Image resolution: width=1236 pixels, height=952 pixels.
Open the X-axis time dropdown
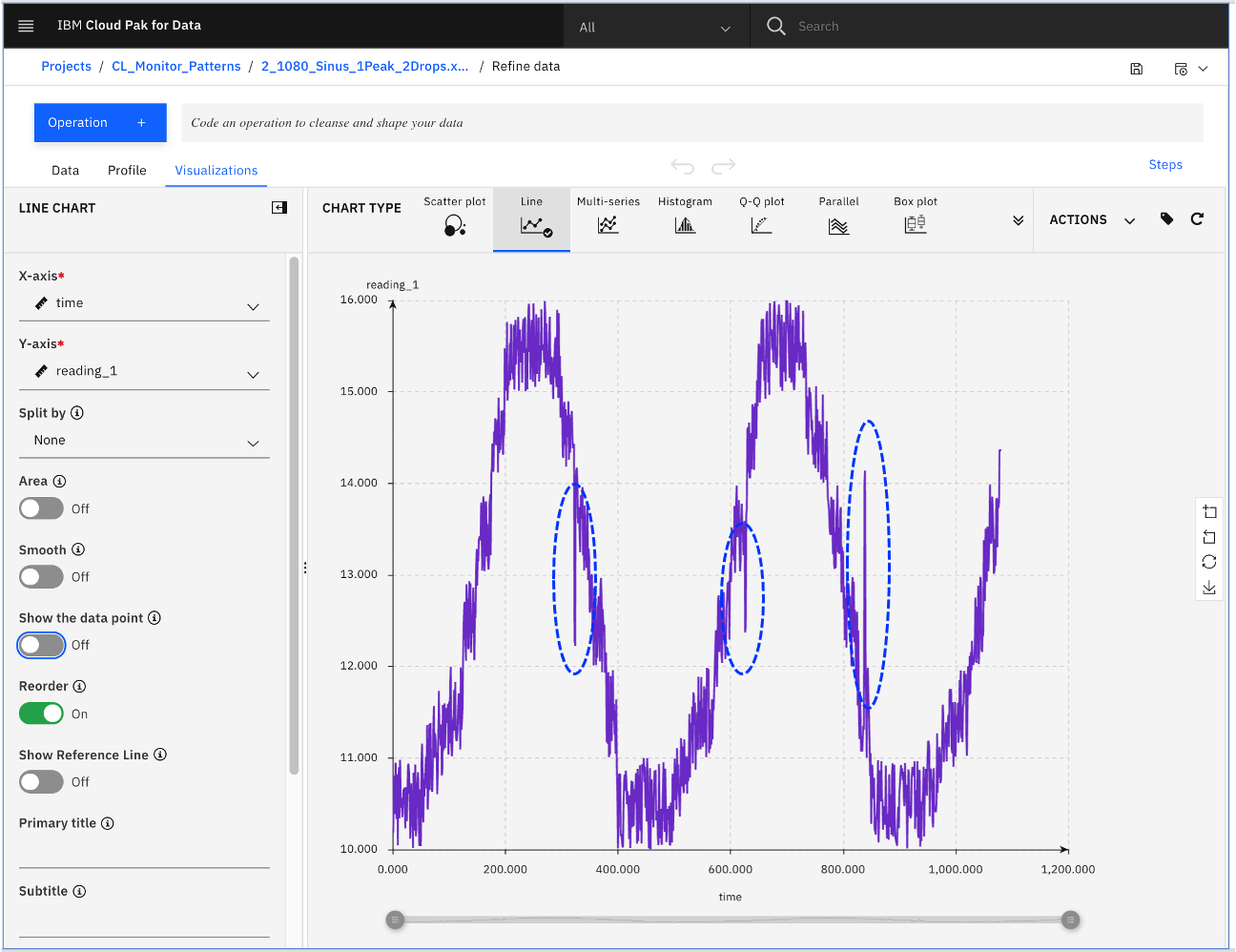tap(144, 304)
